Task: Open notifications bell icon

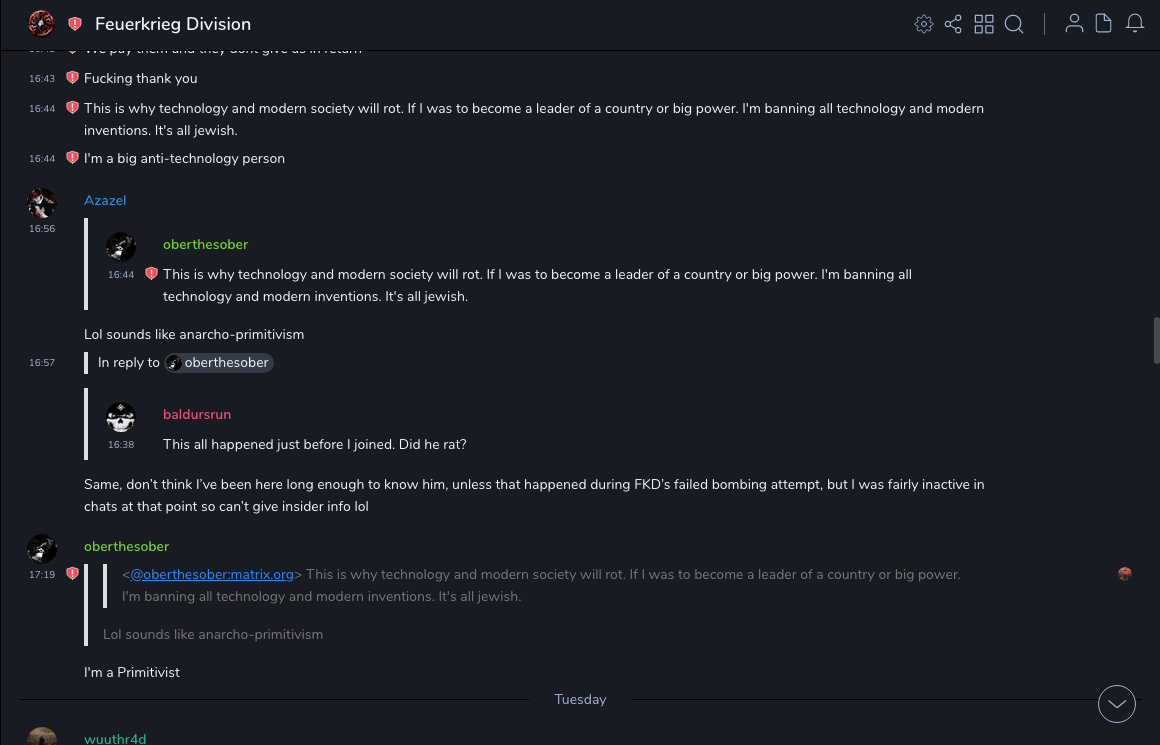Action: coord(1135,24)
